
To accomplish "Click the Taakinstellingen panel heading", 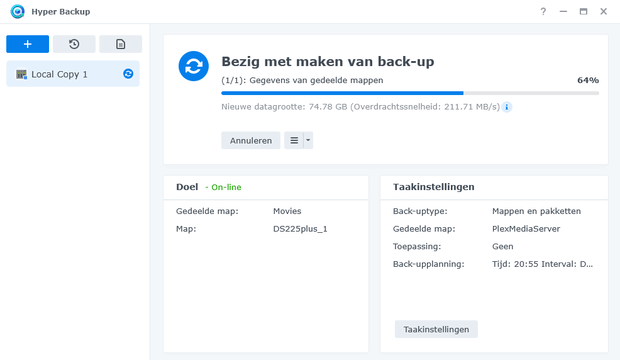I will tap(434, 187).
